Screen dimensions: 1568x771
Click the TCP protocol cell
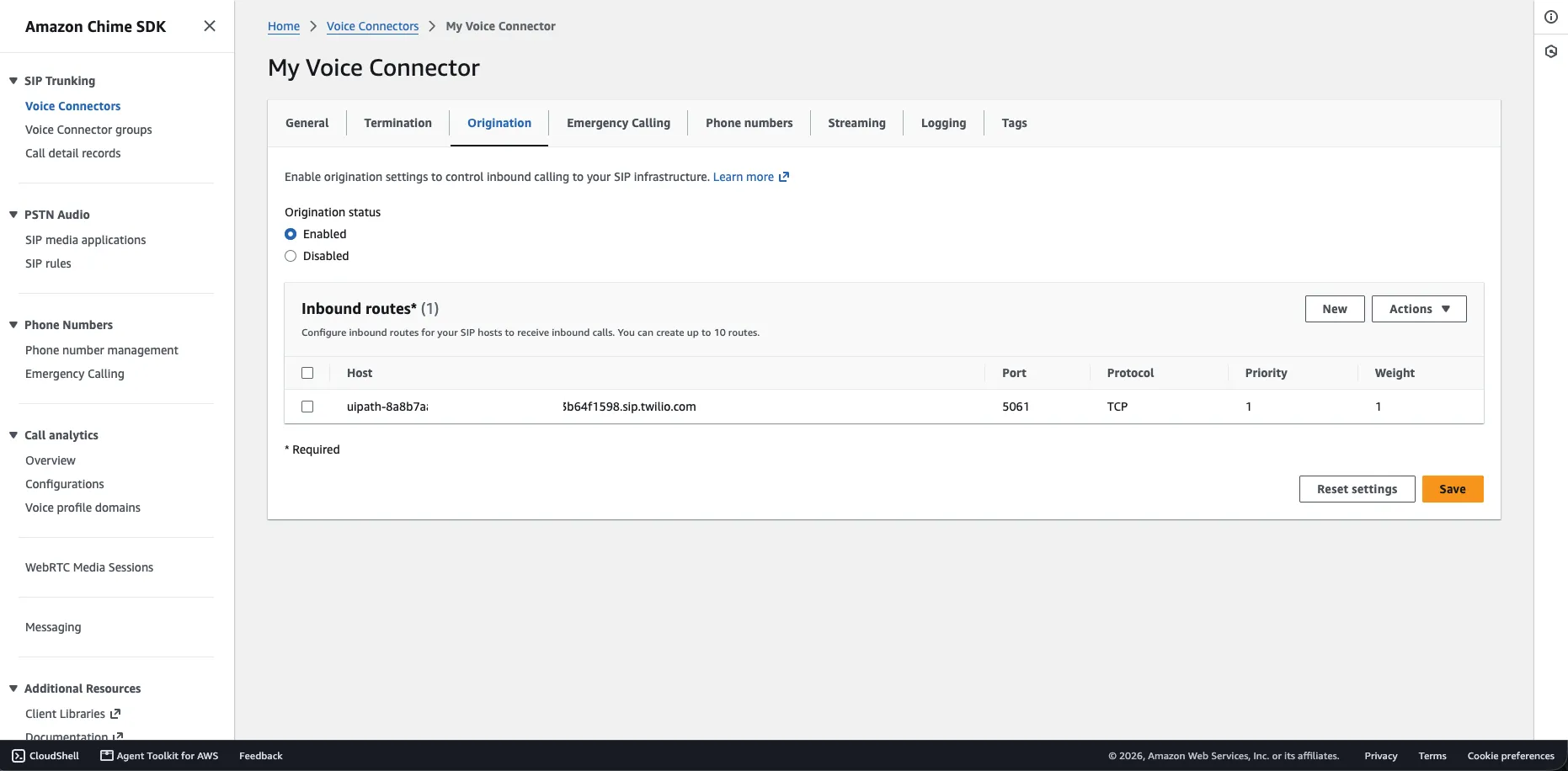point(1117,407)
